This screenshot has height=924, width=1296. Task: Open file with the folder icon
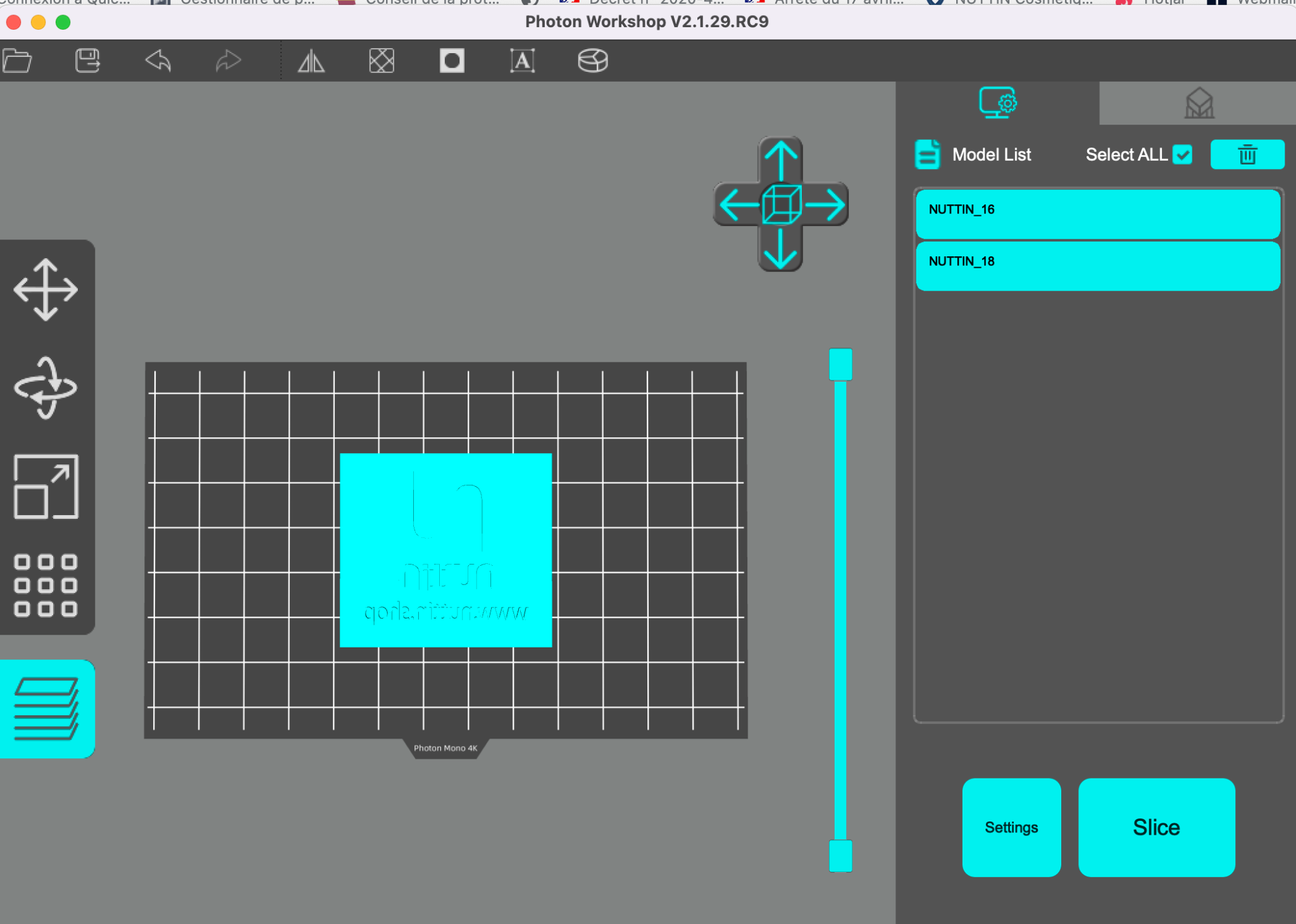[x=17, y=61]
